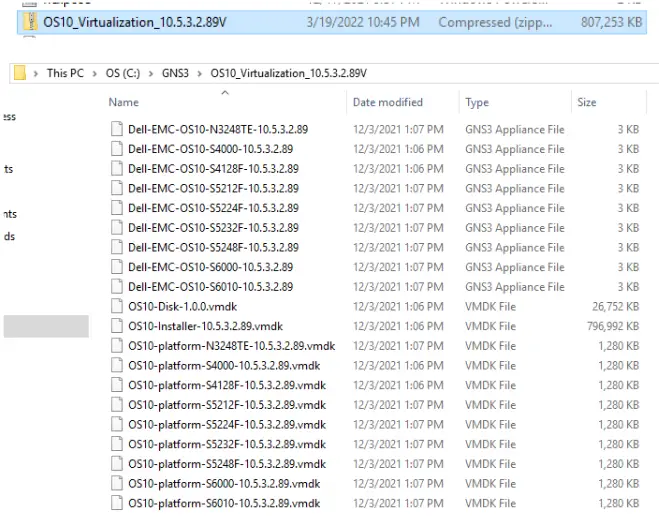The image size is (659, 517).
Task: Select file name OS10-platform-S5248F-10.5.3.2.89.vmdk
Action: tap(227, 464)
